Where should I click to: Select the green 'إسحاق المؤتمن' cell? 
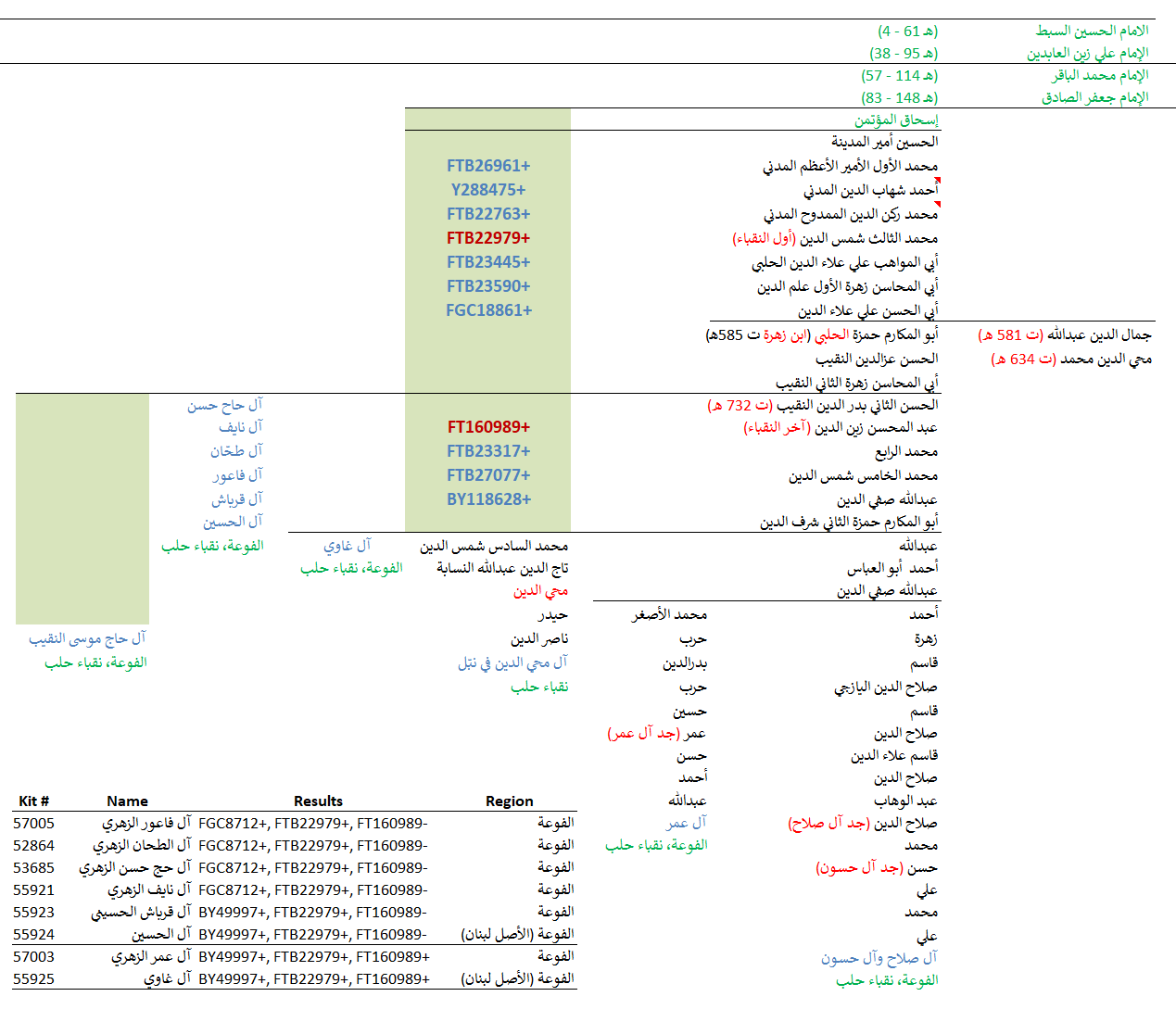click(895, 120)
